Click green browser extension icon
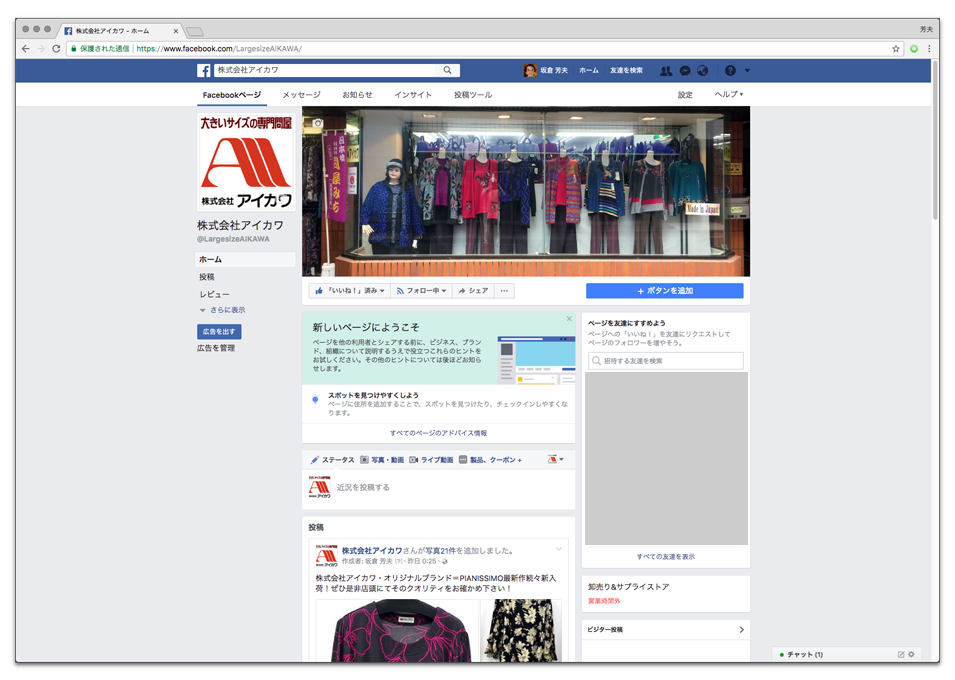Screen dimensions: 955x680 point(914,49)
